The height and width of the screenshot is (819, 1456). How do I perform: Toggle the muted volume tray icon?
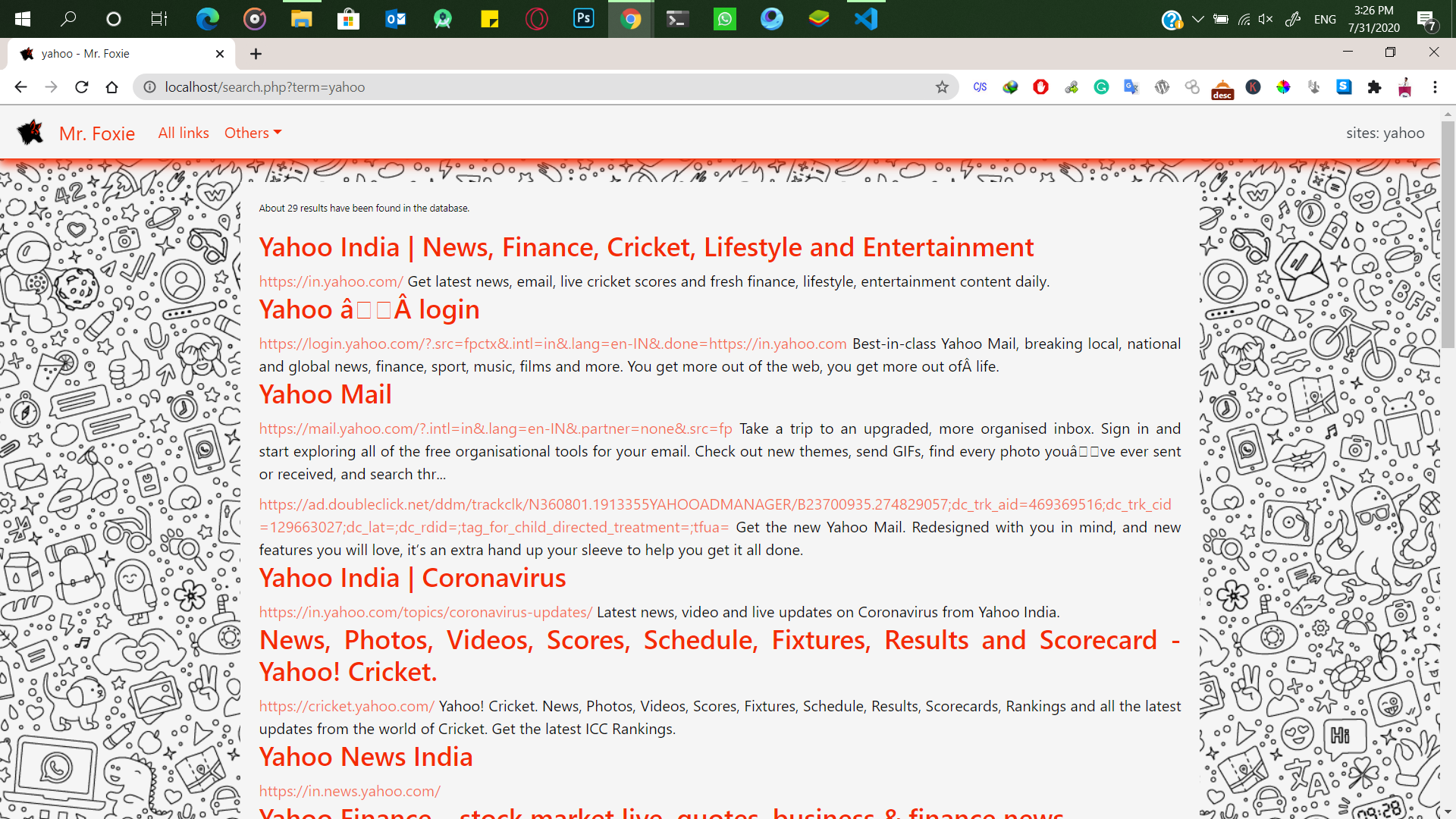pos(1265,19)
